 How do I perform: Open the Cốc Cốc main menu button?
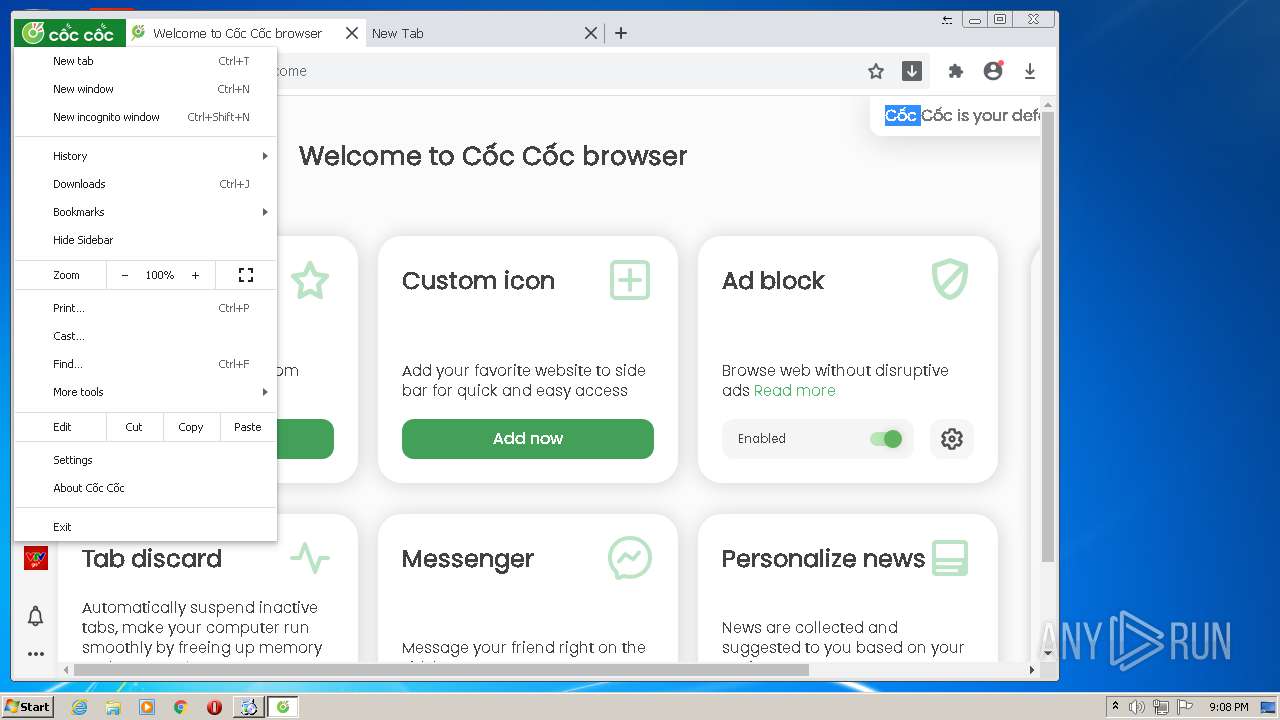tap(69, 33)
